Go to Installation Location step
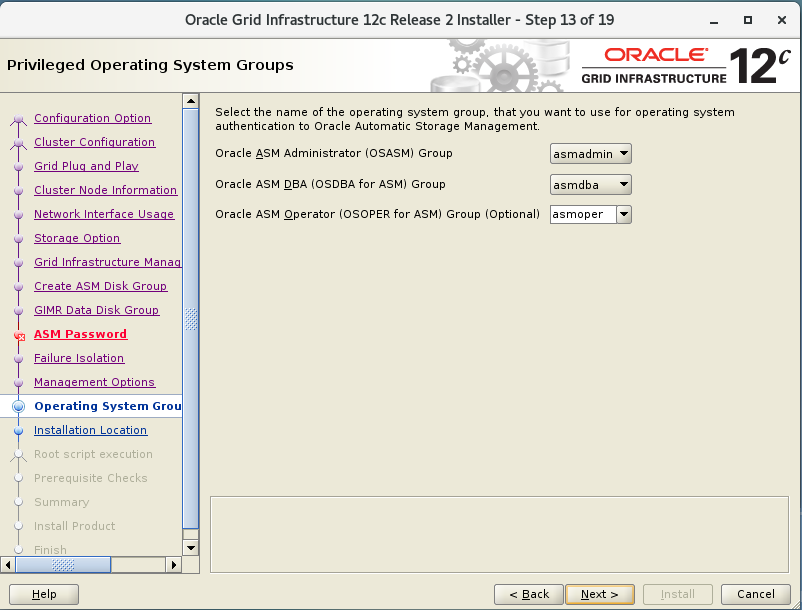The width and height of the screenshot is (802, 610). (x=91, y=431)
